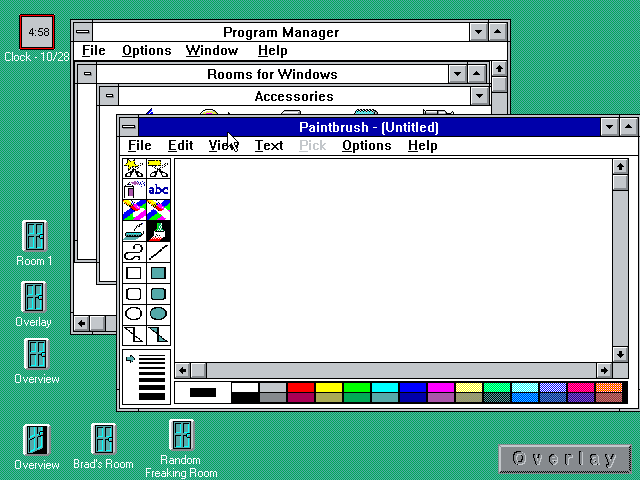640x480 pixels.
Task: Select the Filled Box tool
Action: [158, 273]
